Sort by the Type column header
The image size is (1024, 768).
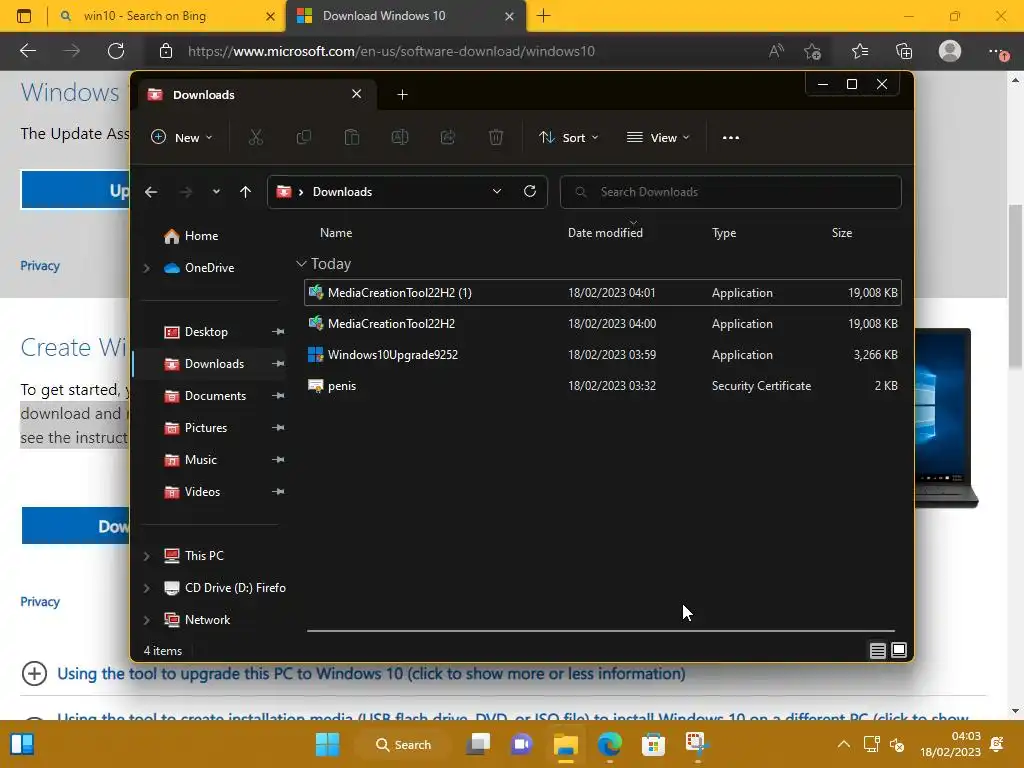[724, 232]
